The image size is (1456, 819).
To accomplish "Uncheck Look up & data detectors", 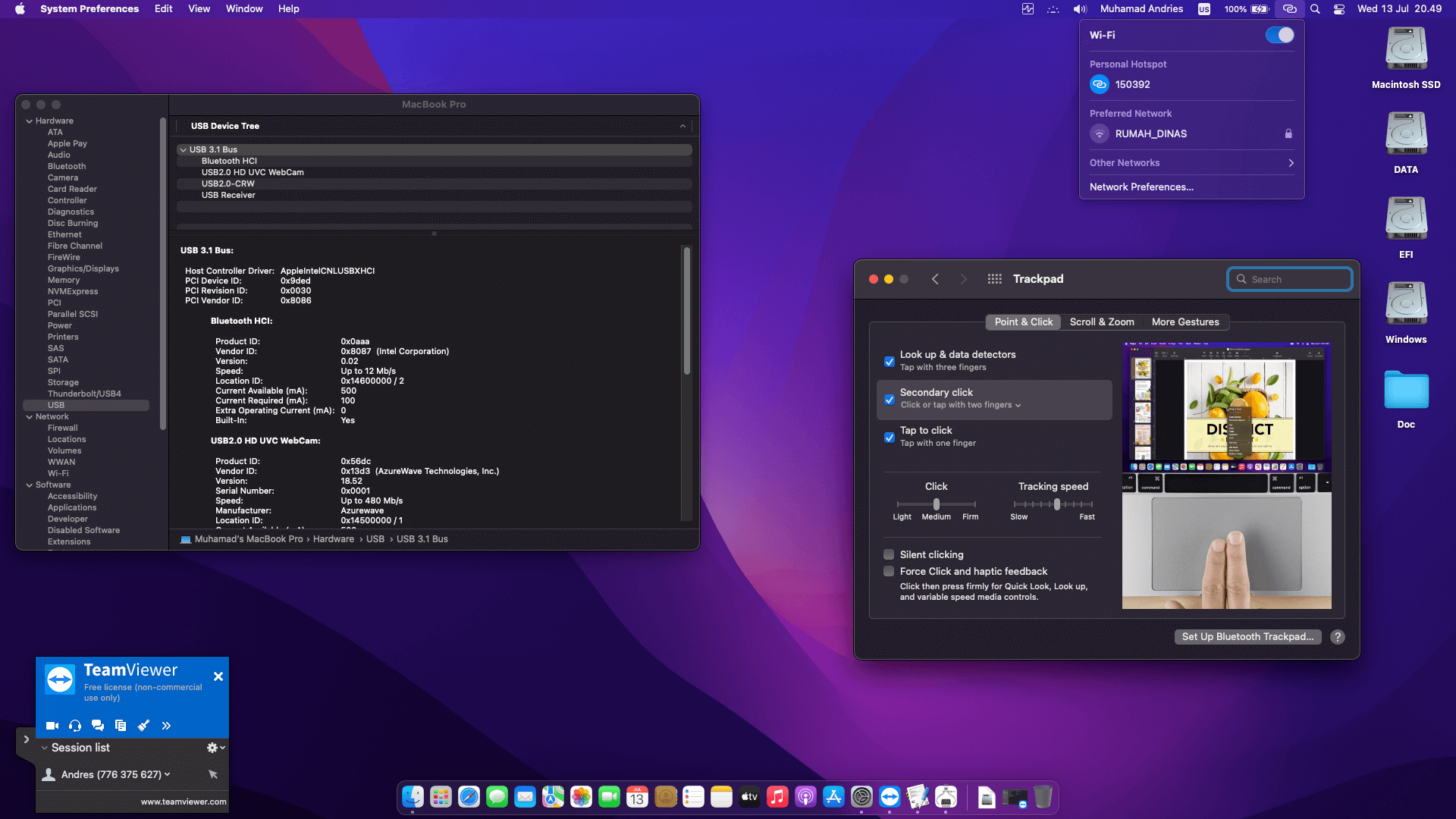I will (x=890, y=361).
